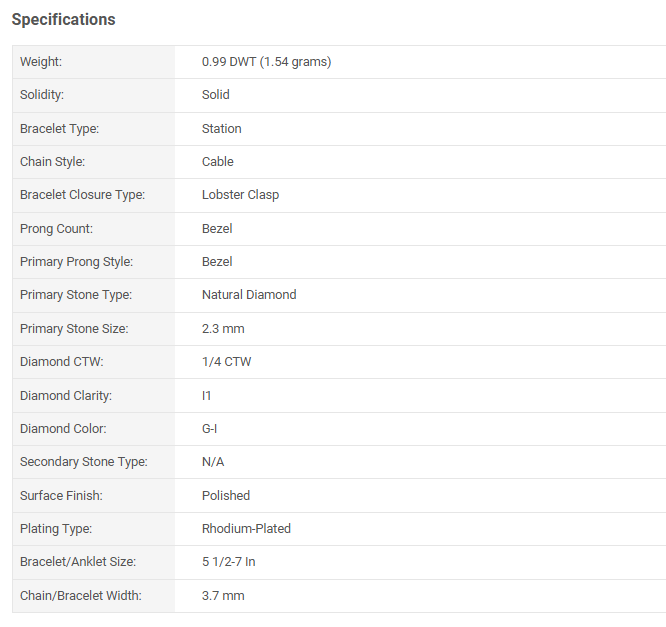Click Bezel in Primary Prong Style row
The image size is (666, 627).
tap(217, 262)
